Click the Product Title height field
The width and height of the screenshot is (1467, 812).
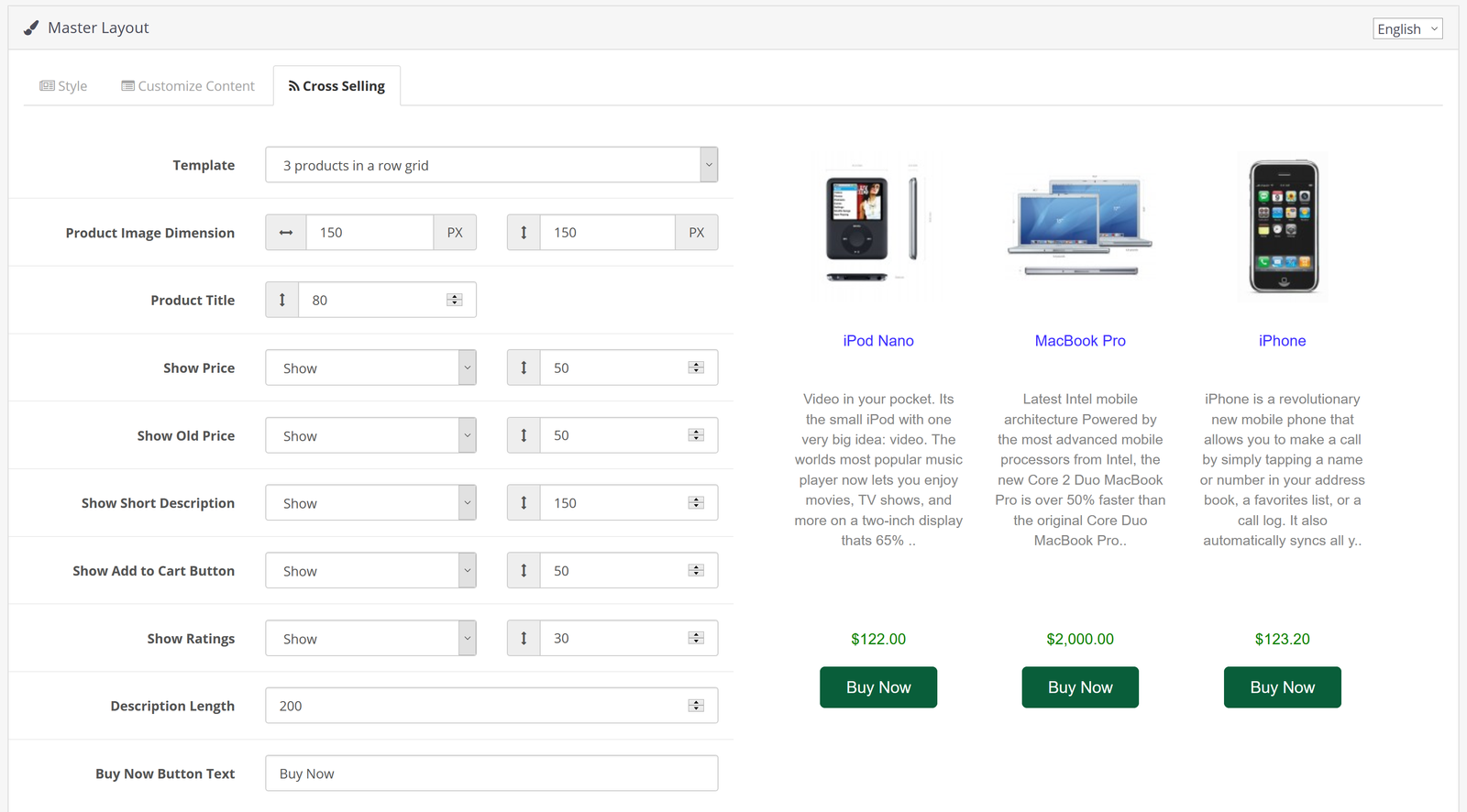pyautogui.click(x=387, y=300)
